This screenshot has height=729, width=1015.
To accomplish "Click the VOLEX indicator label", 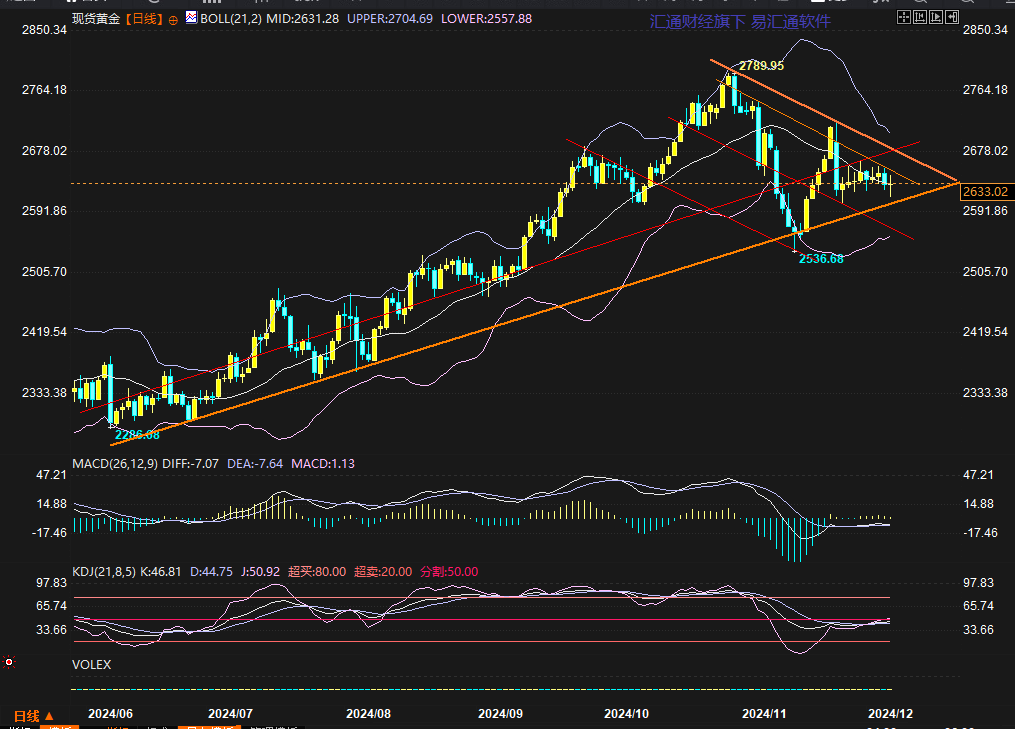I will (92, 664).
